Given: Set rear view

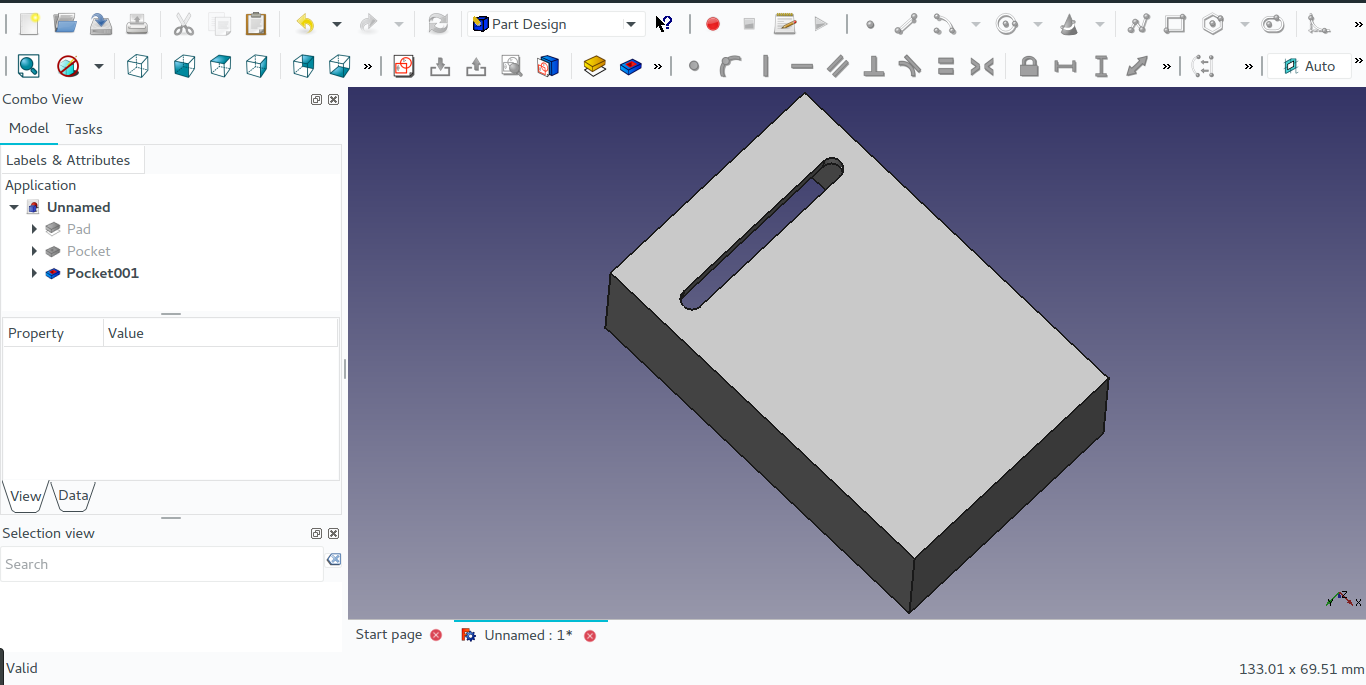Looking at the screenshot, I should click(x=304, y=66).
